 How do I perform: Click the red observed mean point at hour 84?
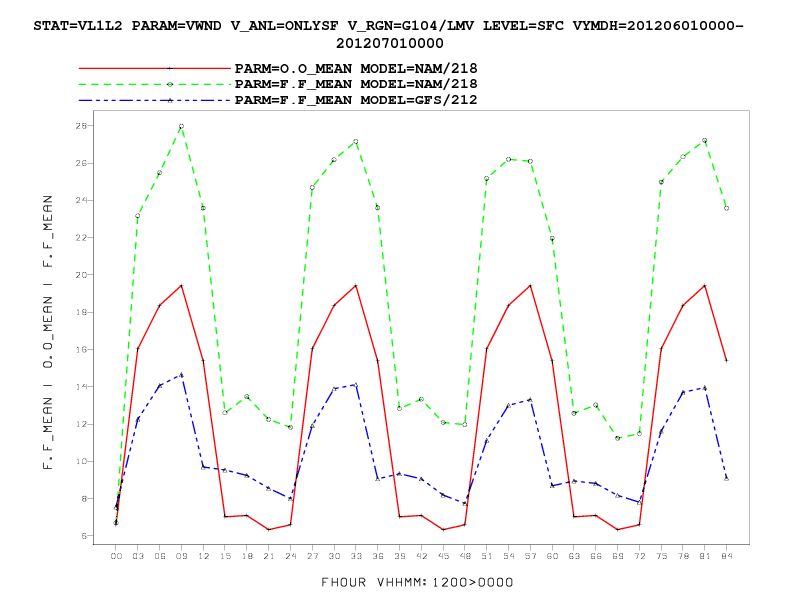(726, 361)
